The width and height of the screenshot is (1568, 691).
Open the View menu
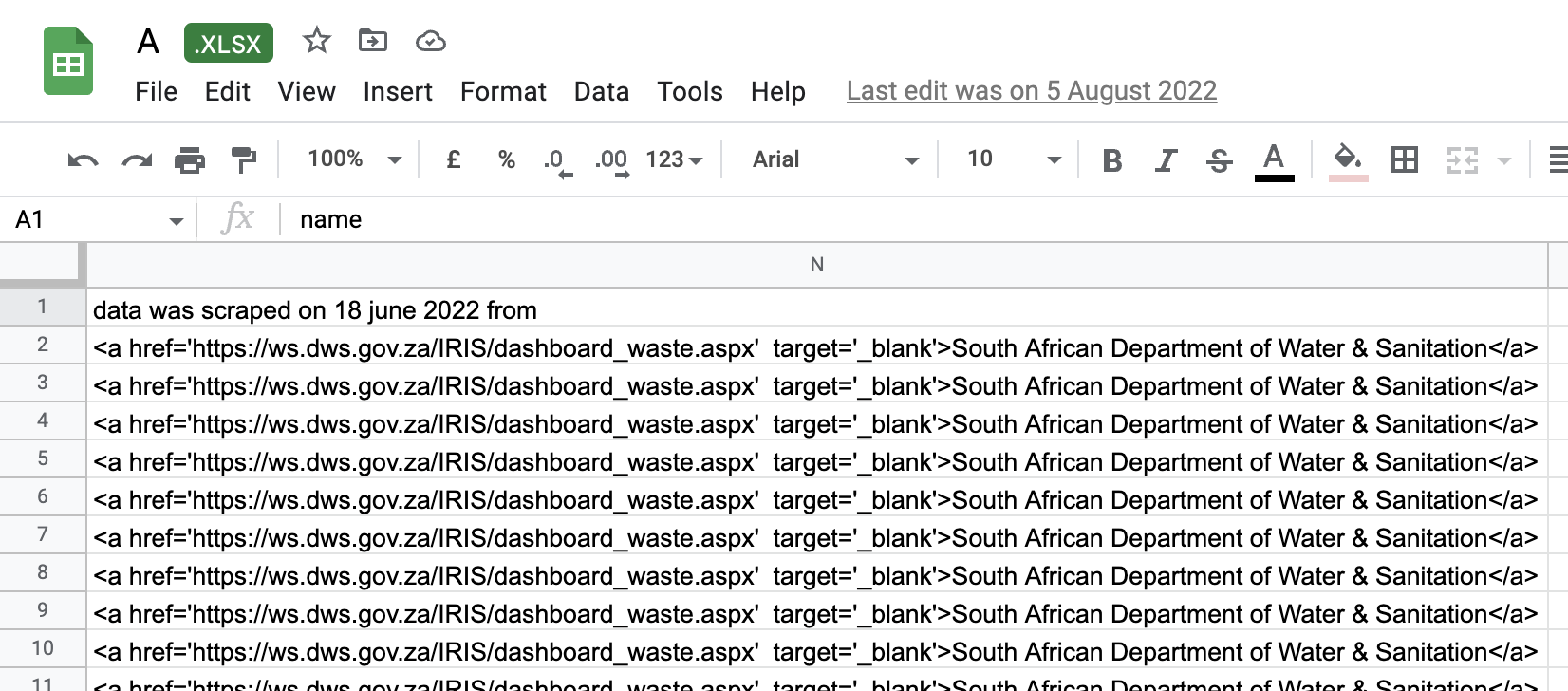[307, 91]
